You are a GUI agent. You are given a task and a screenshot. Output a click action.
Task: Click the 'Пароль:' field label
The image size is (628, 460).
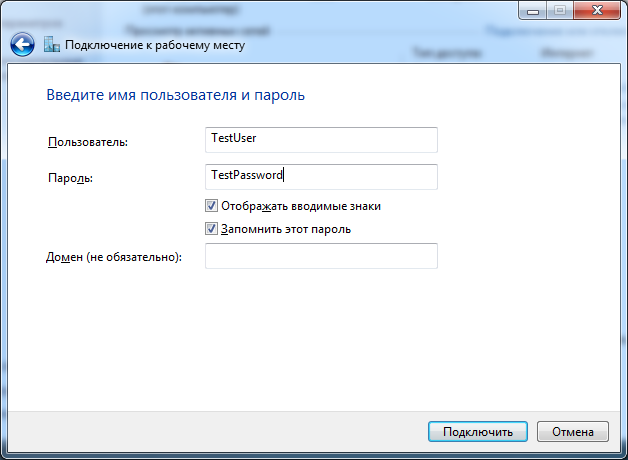(x=70, y=178)
